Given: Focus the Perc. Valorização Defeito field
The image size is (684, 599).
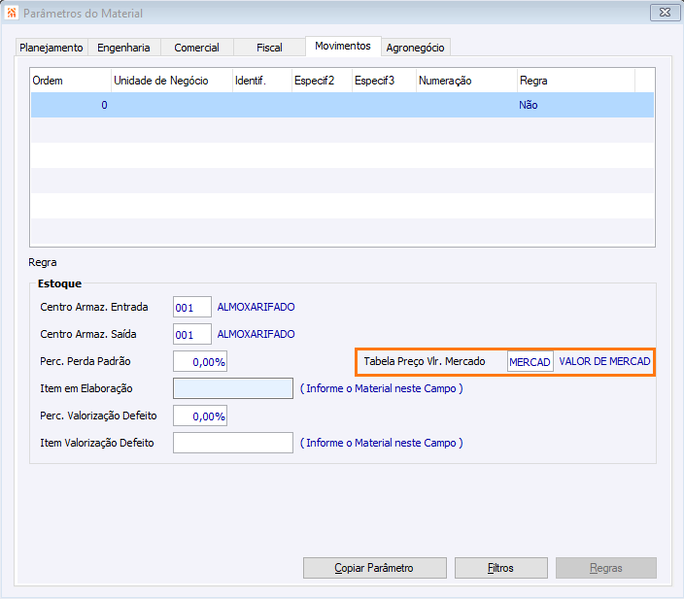Looking at the screenshot, I should [200, 416].
